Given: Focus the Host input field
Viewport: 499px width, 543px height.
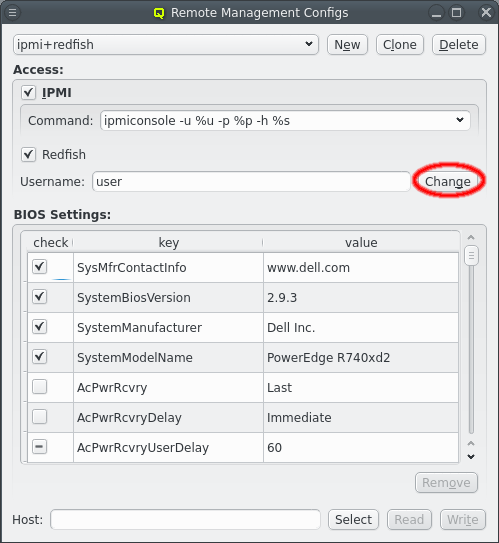Looking at the screenshot, I should pos(185,519).
